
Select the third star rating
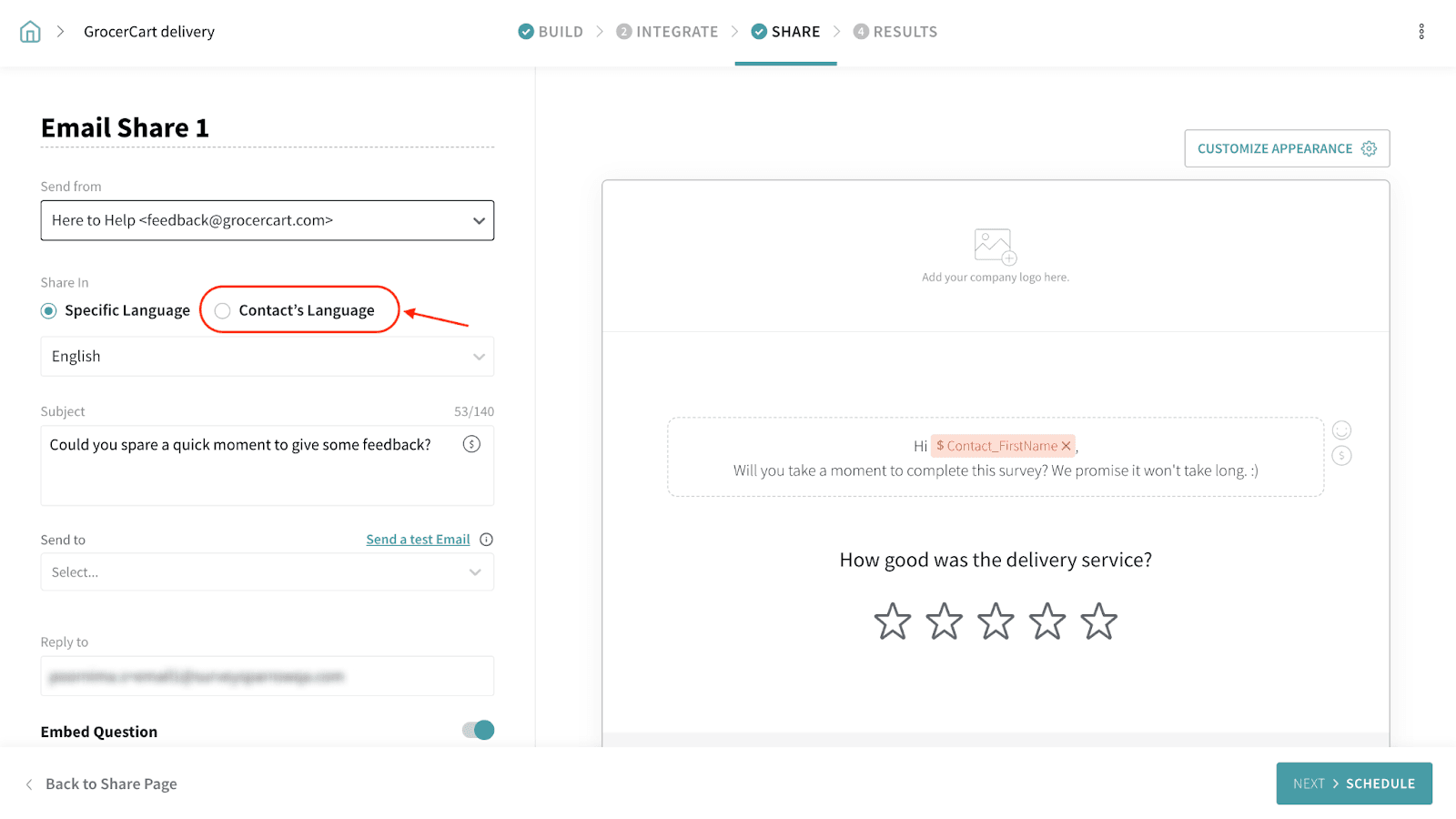996,622
